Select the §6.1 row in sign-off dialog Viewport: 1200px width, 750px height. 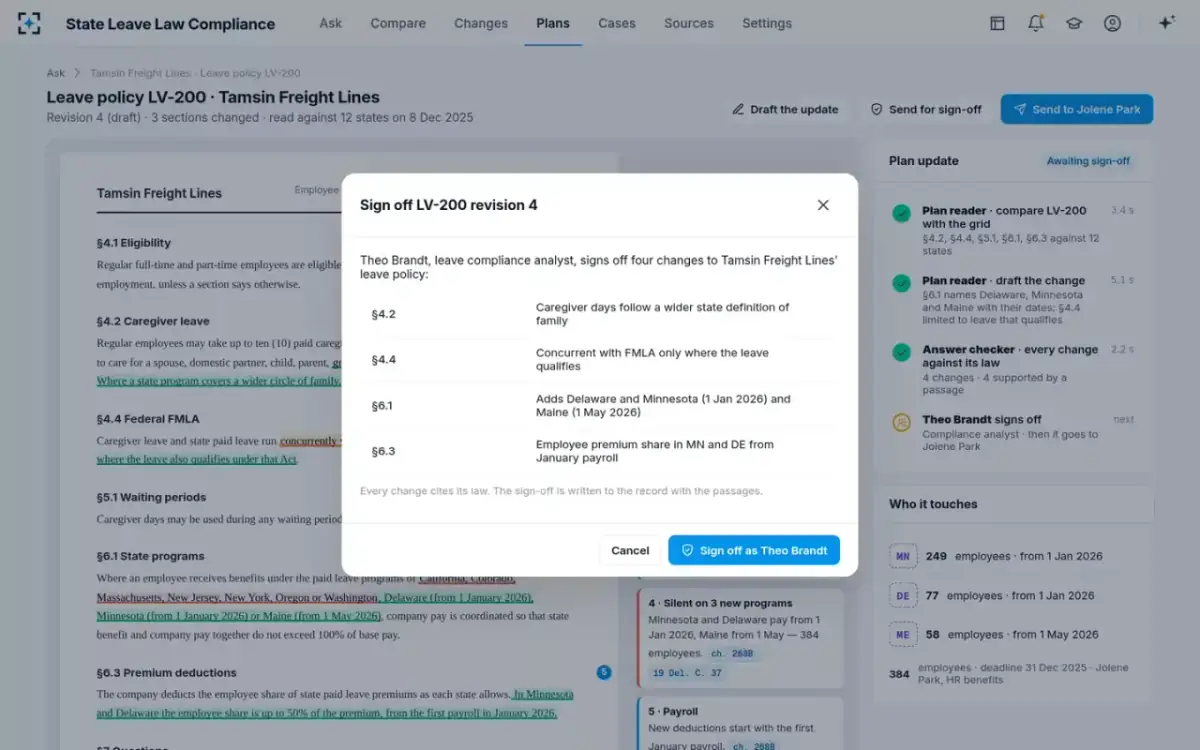click(600, 405)
